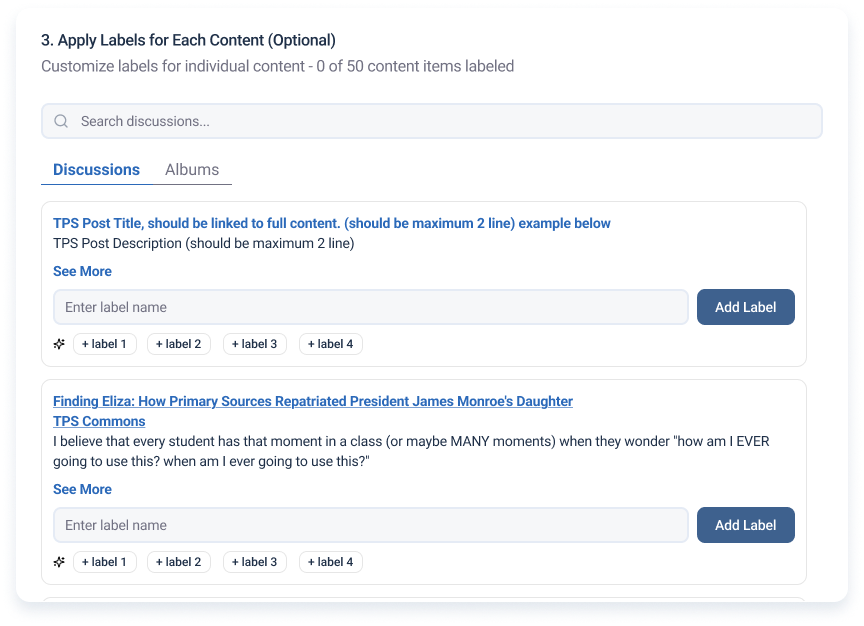The image size is (864, 626).
Task: Add suggested label 4 to Finding Eliza
Action: point(331,562)
